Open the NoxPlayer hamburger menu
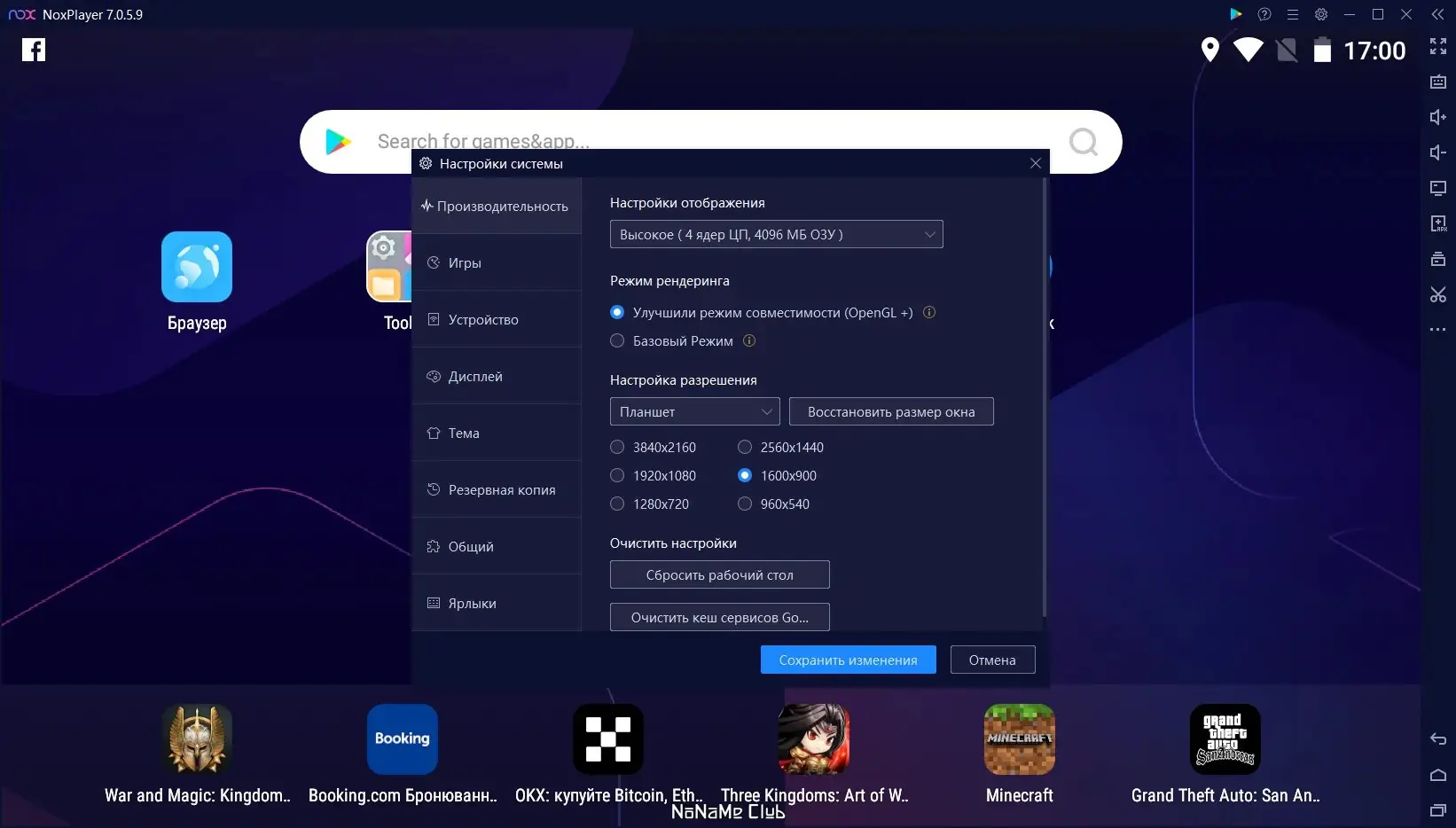Viewport: 1456px width, 828px height. click(1293, 14)
